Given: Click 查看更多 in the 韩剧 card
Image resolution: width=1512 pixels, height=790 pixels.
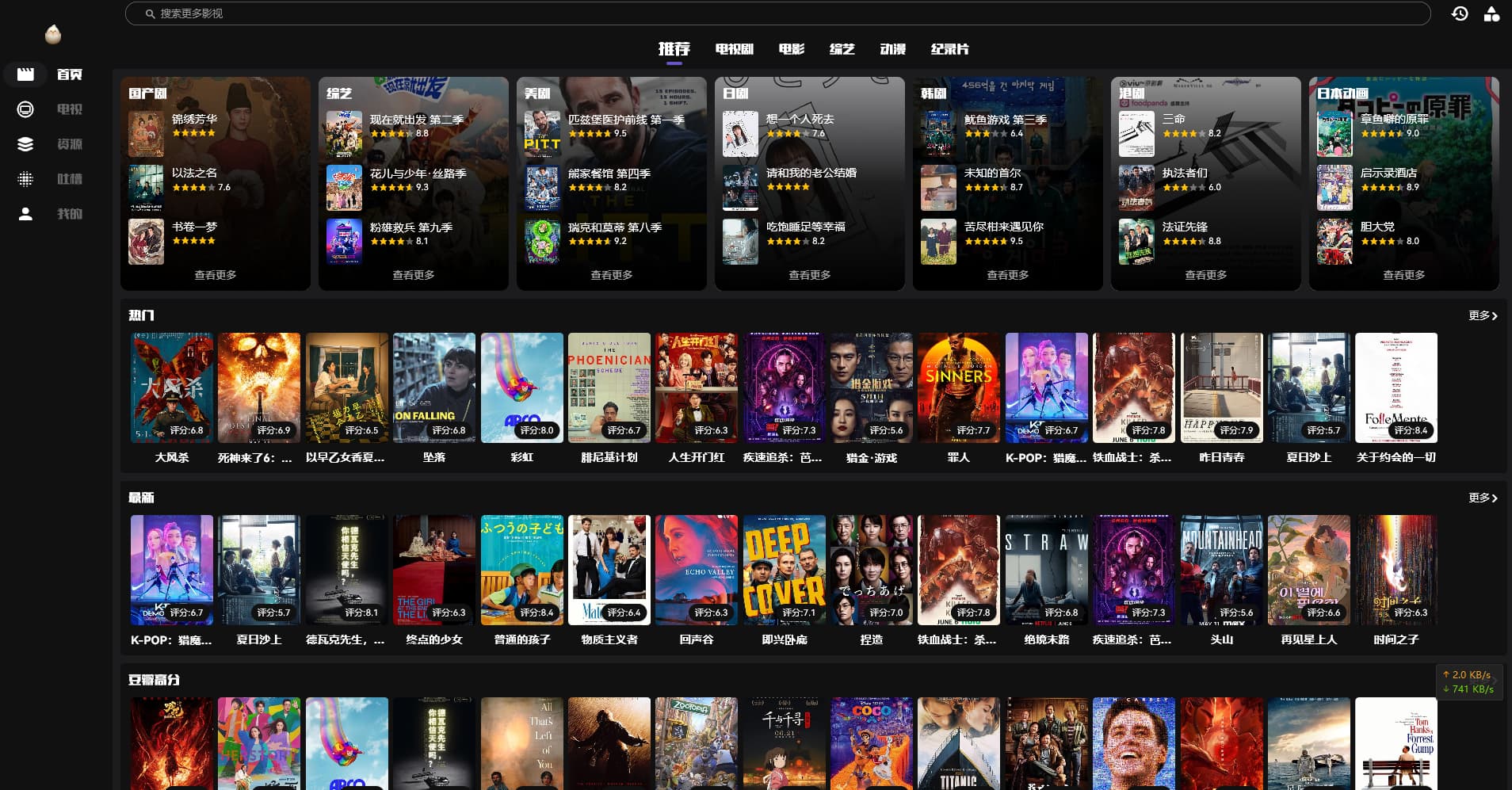Looking at the screenshot, I should (x=1008, y=275).
